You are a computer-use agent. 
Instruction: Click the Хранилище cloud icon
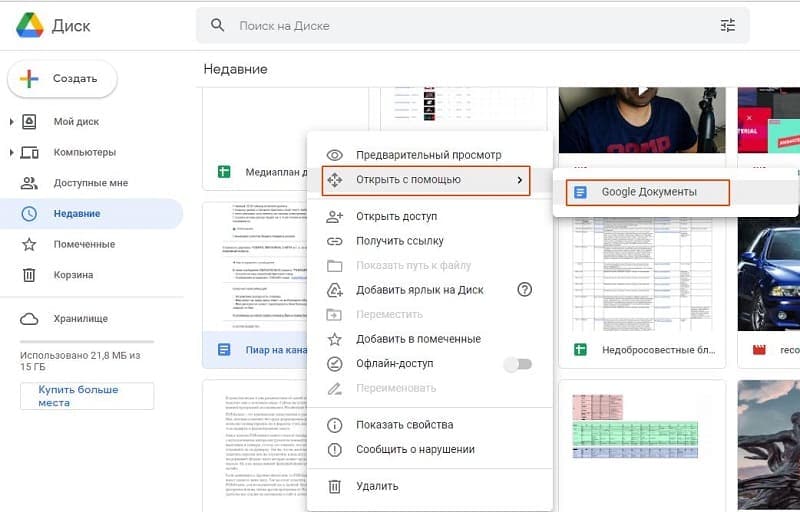pos(29,319)
